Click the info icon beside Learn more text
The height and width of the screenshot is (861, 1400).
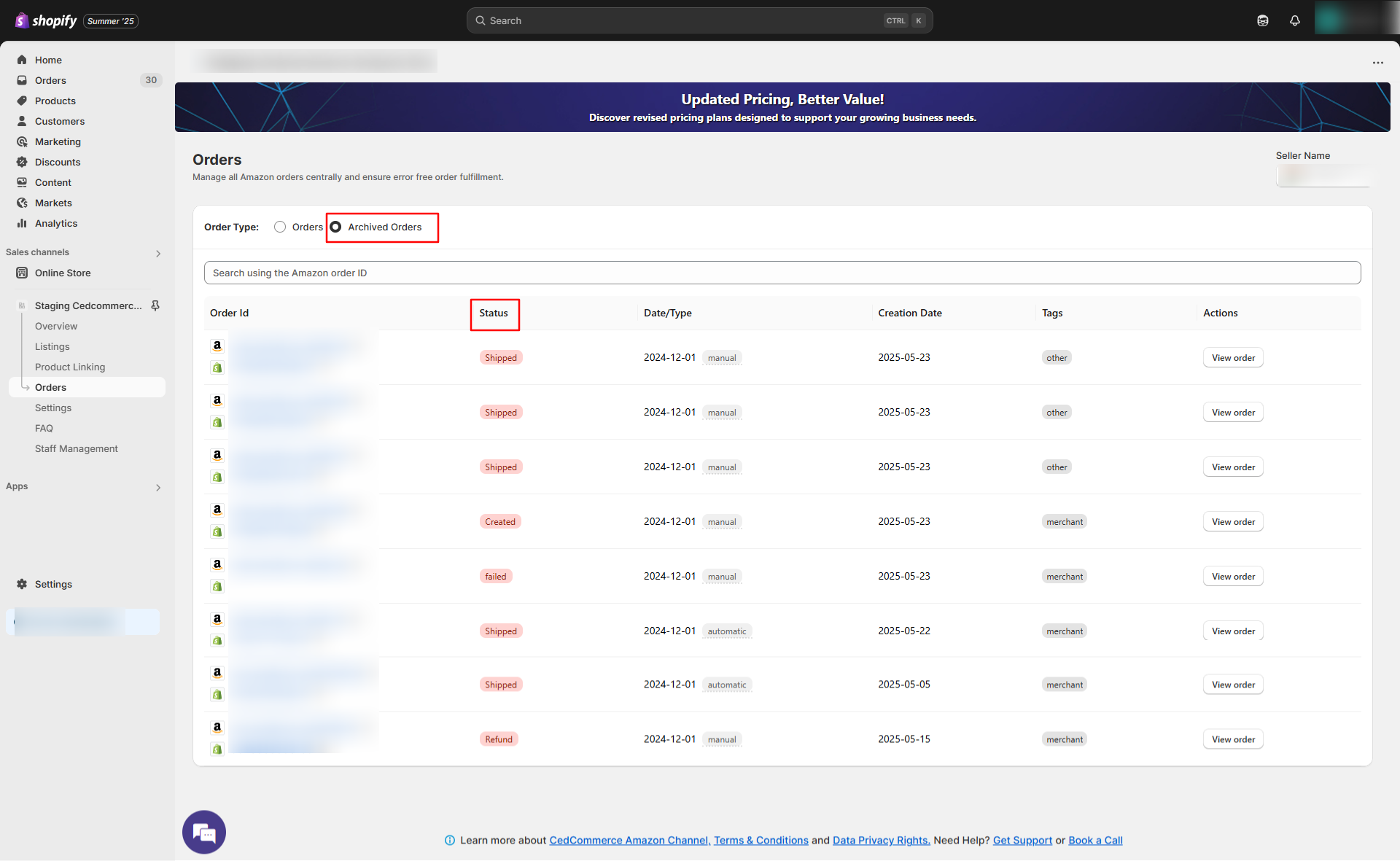pos(450,840)
